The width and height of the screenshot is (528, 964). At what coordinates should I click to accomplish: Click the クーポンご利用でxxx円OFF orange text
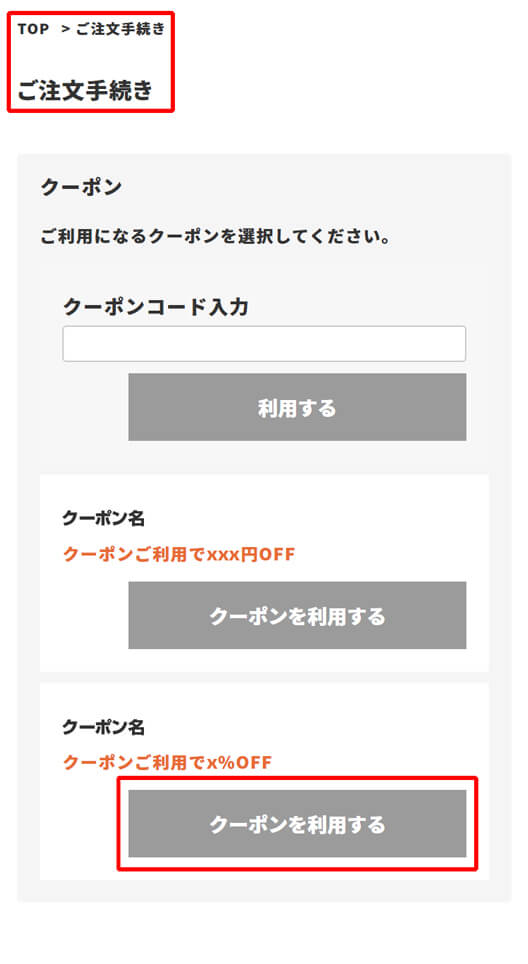pos(179,555)
